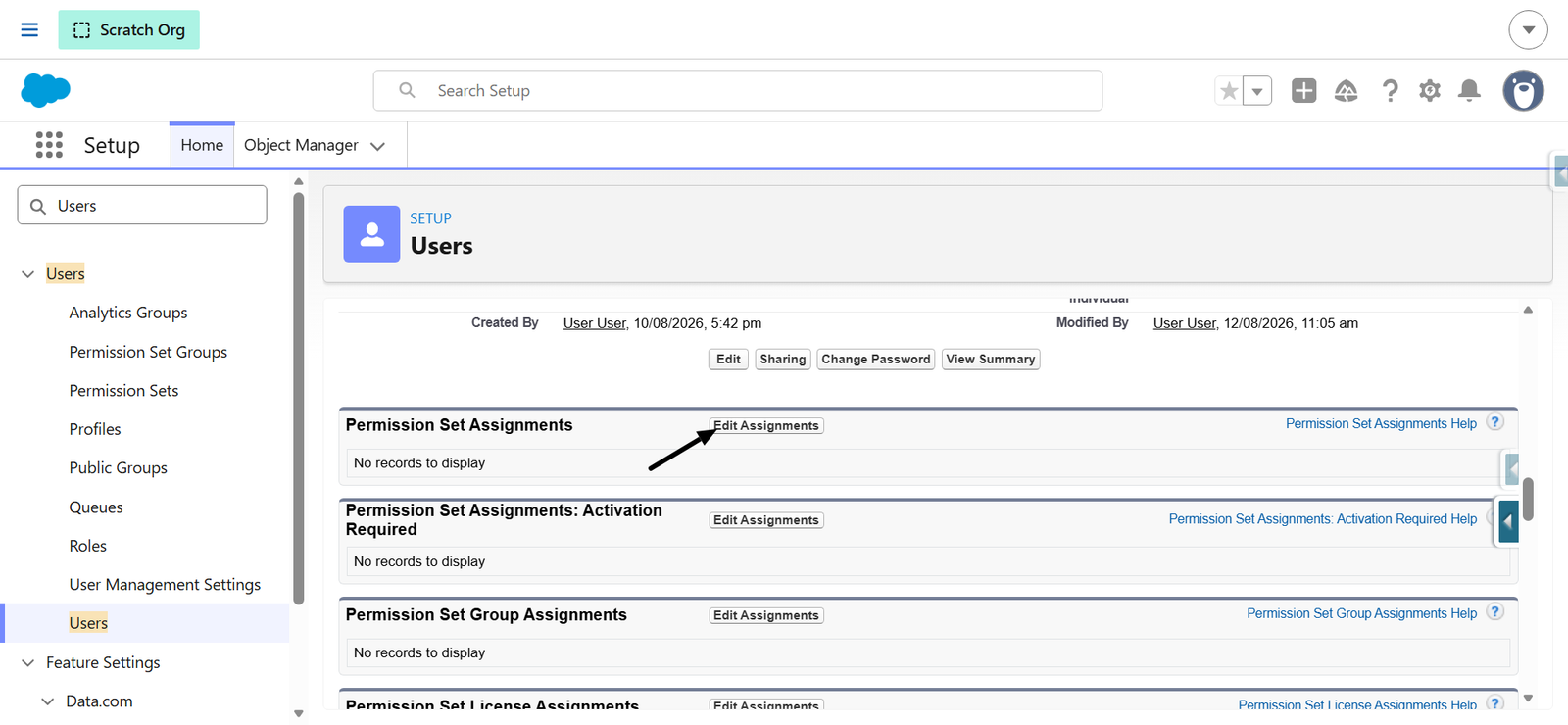Click the content pane scroll up arrow
The height and width of the screenshot is (725, 1568).
coord(1528,310)
